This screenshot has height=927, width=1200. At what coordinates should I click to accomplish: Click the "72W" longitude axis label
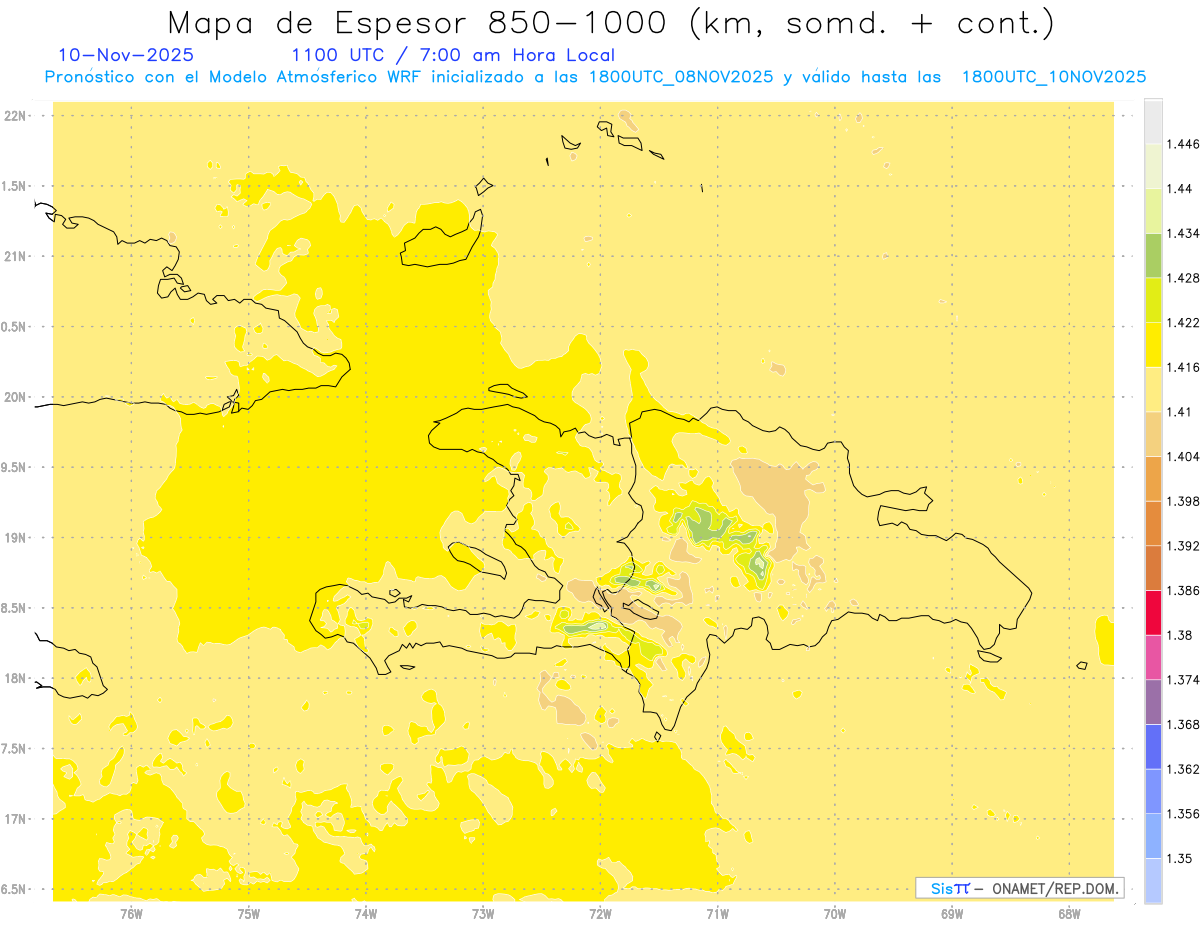point(600,914)
